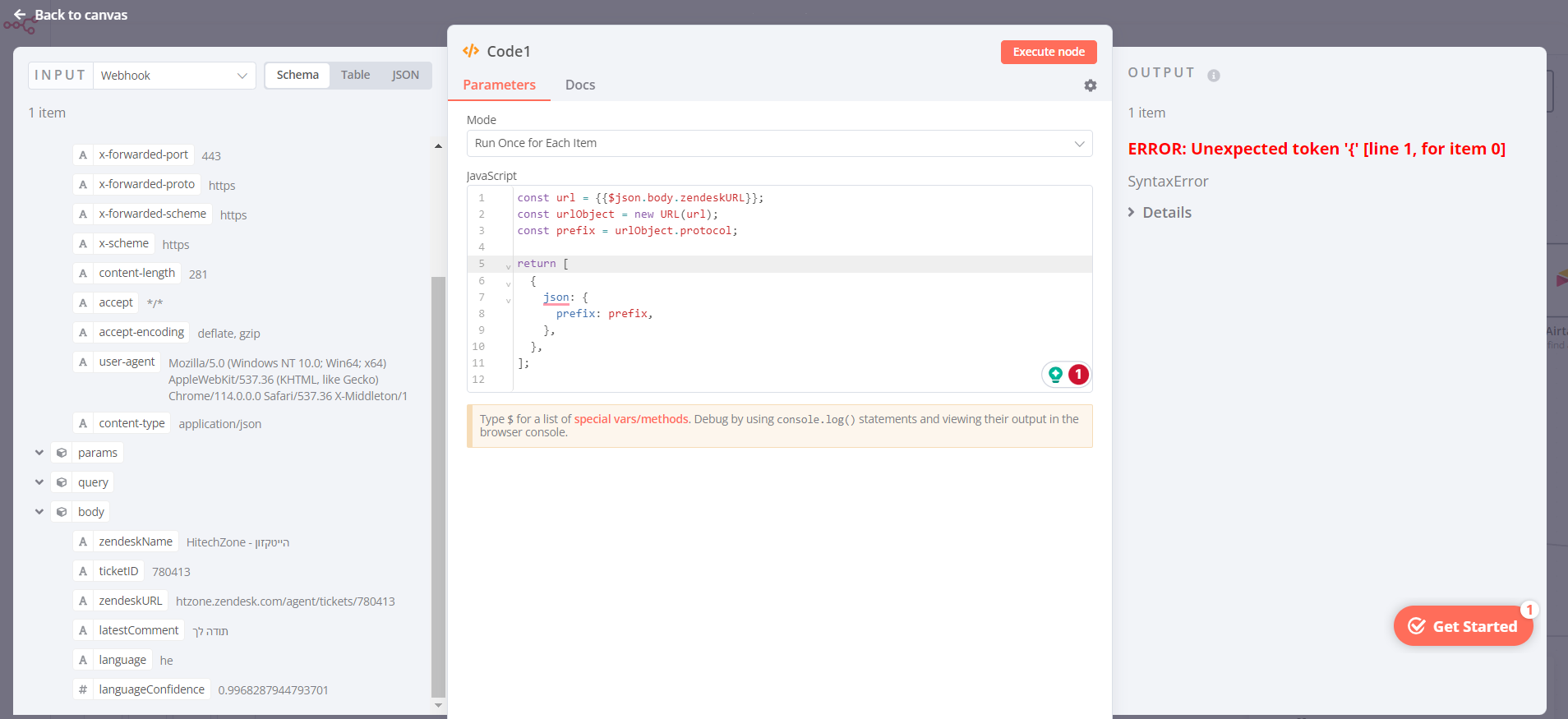
Task: Open the Webhook input source dropdown
Action: point(174,76)
